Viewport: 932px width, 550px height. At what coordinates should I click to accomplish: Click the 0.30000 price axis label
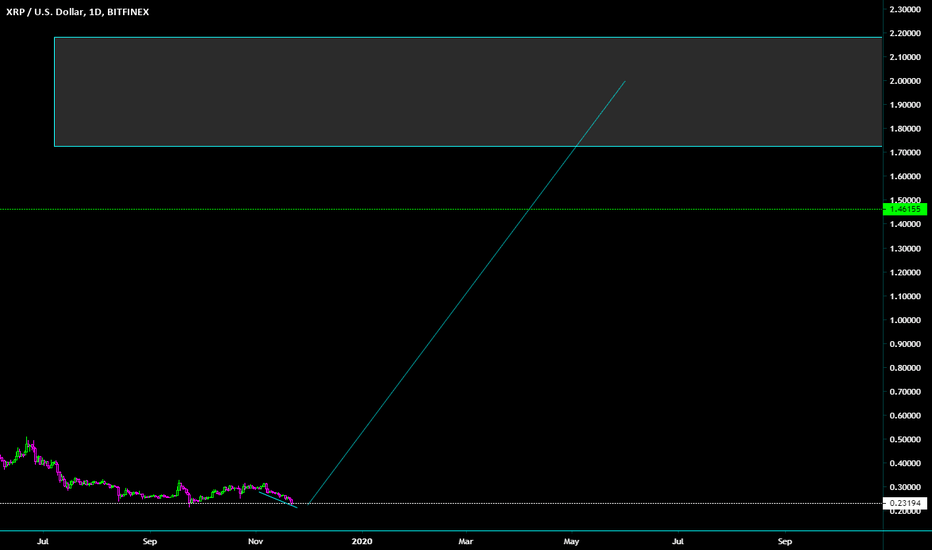click(x=905, y=487)
